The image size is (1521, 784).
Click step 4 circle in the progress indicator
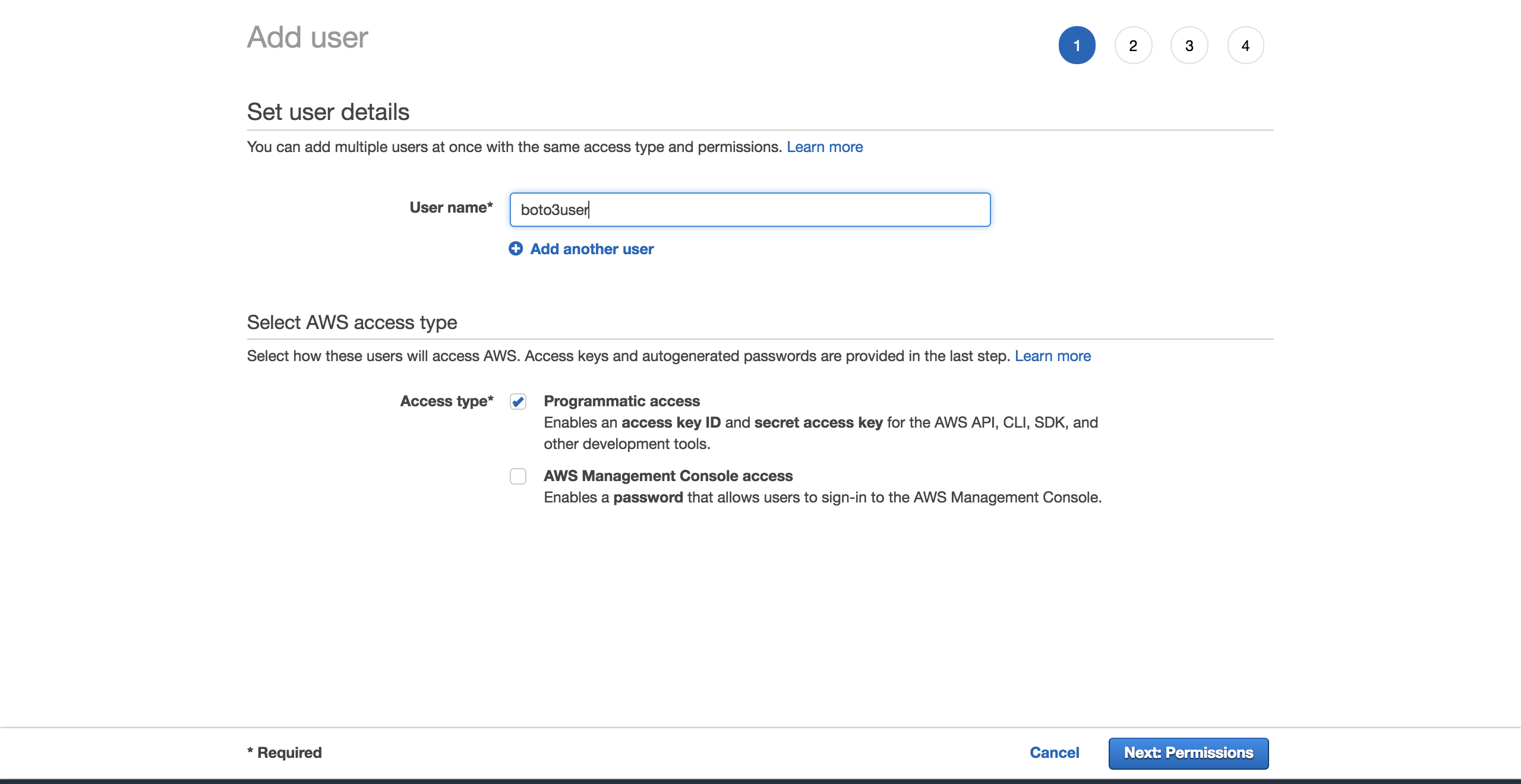(1245, 45)
